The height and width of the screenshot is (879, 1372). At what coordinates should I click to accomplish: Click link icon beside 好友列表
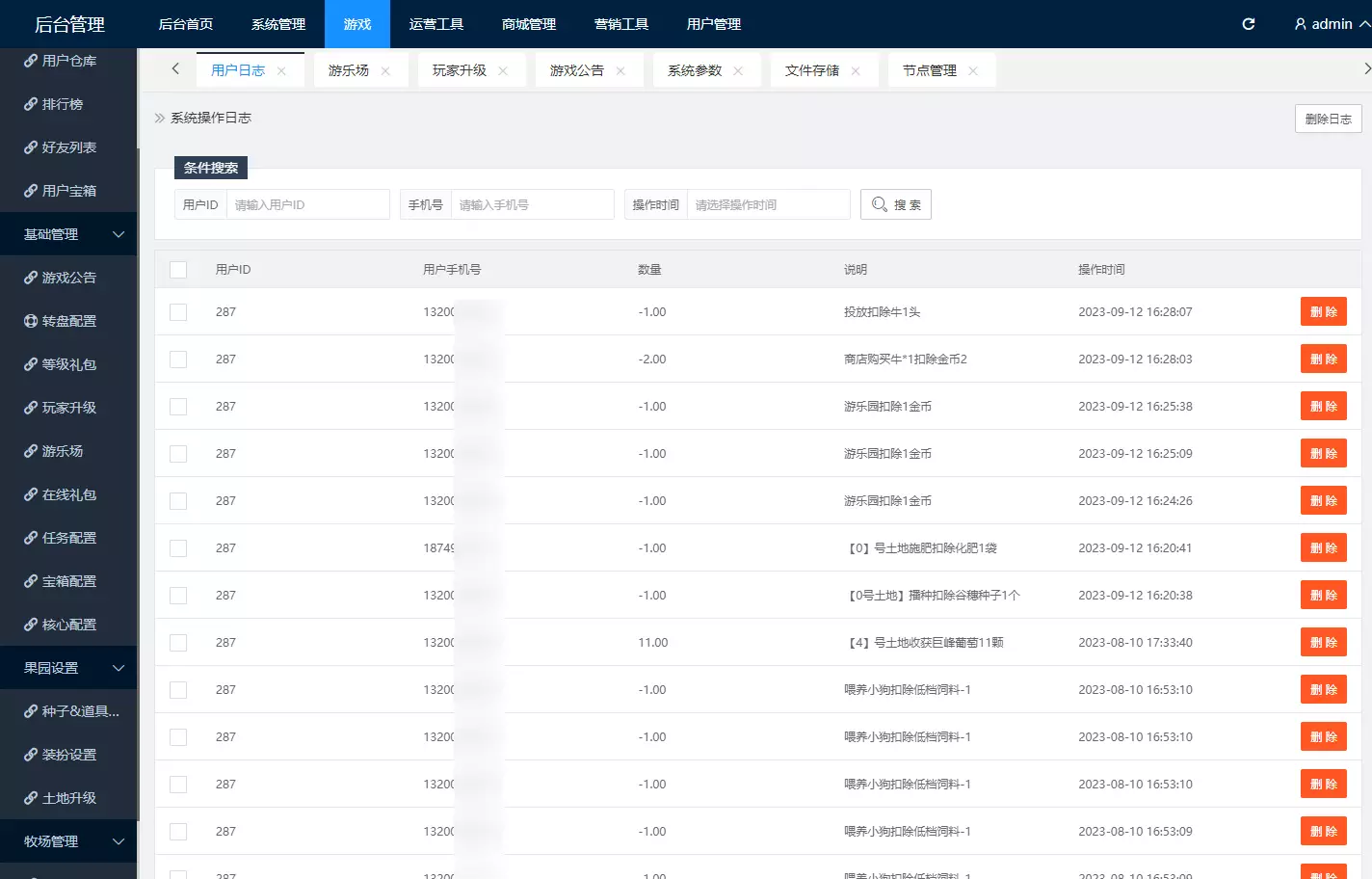(x=31, y=147)
